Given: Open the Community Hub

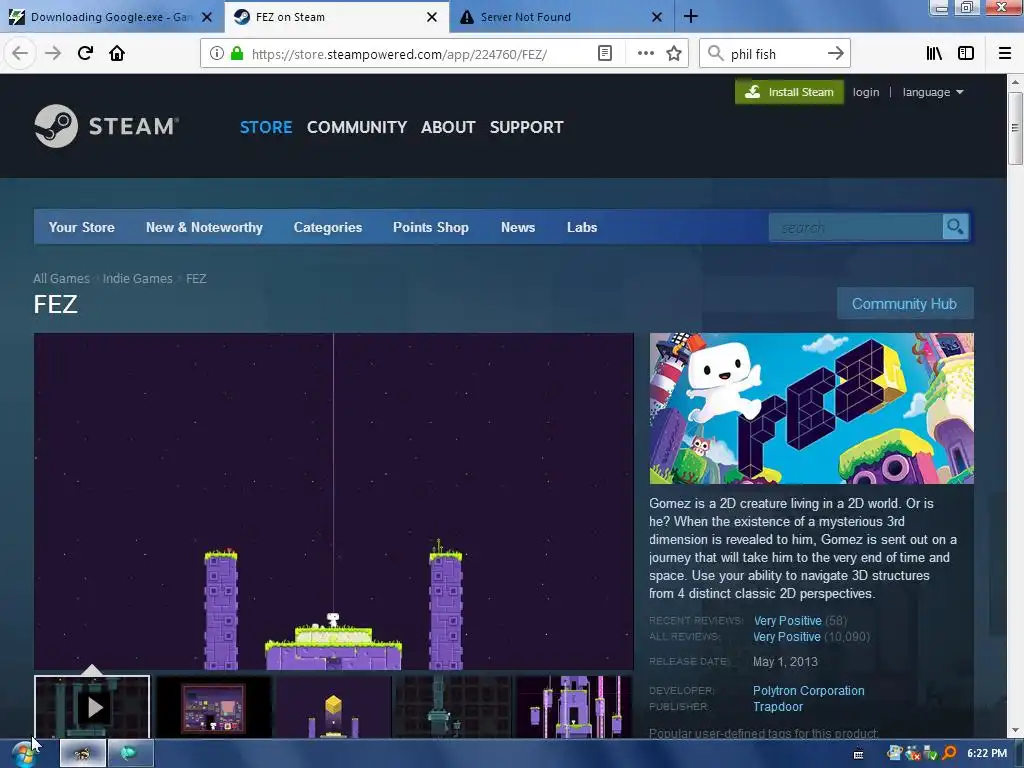Looking at the screenshot, I should click(904, 304).
